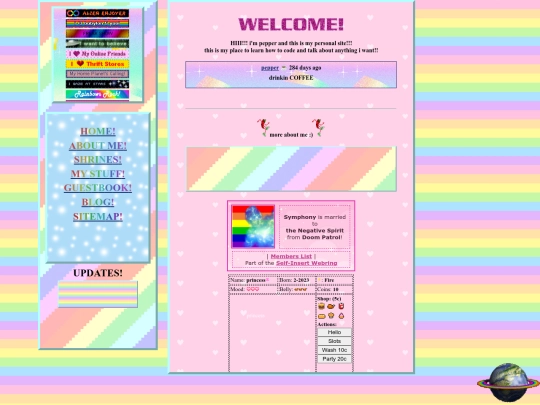Click the 'more about me :)' text
Viewport: 540px width, 405px height.
pos(291,135)
